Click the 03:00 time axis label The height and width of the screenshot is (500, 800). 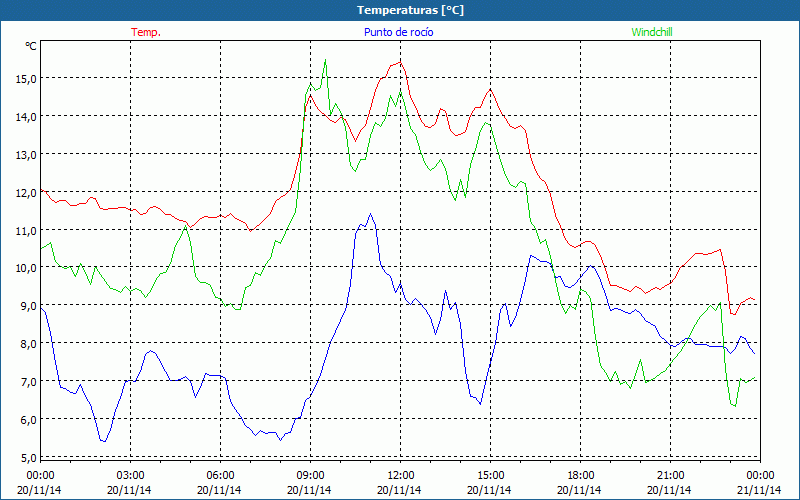pyautogui.click(x=130, y=475)
